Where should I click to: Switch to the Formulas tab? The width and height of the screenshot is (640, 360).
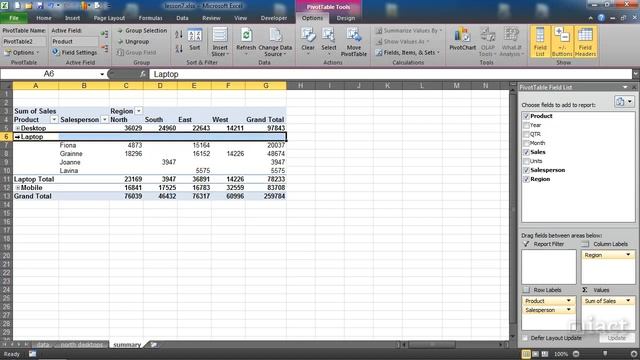(150, 18)
